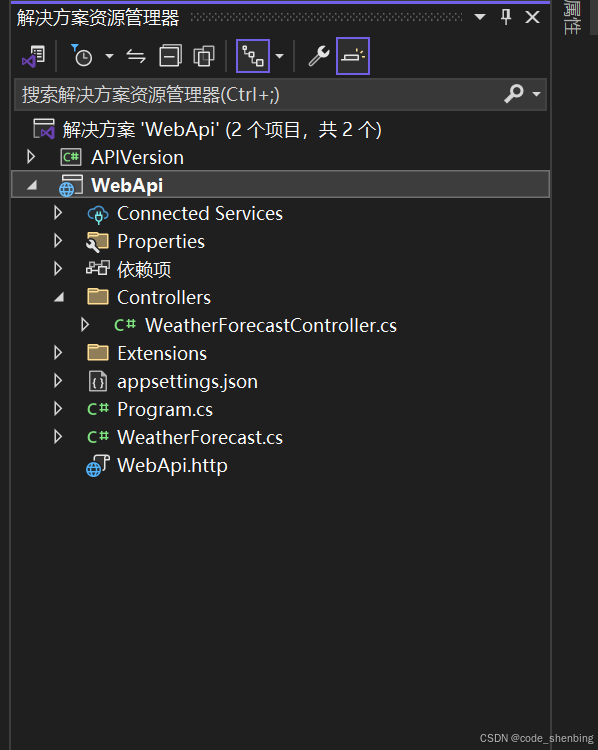Click the Controllers folder icon
The height and width of the screenshot is (750, 598).
(98, 296)
